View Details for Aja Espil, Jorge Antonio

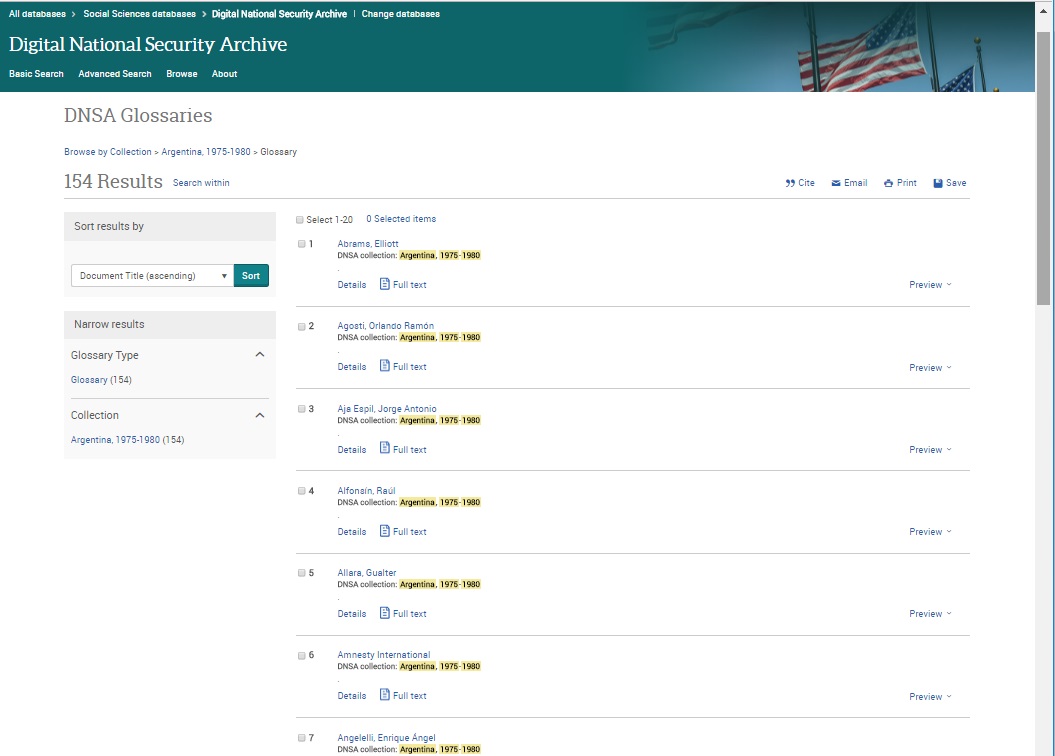352,449
